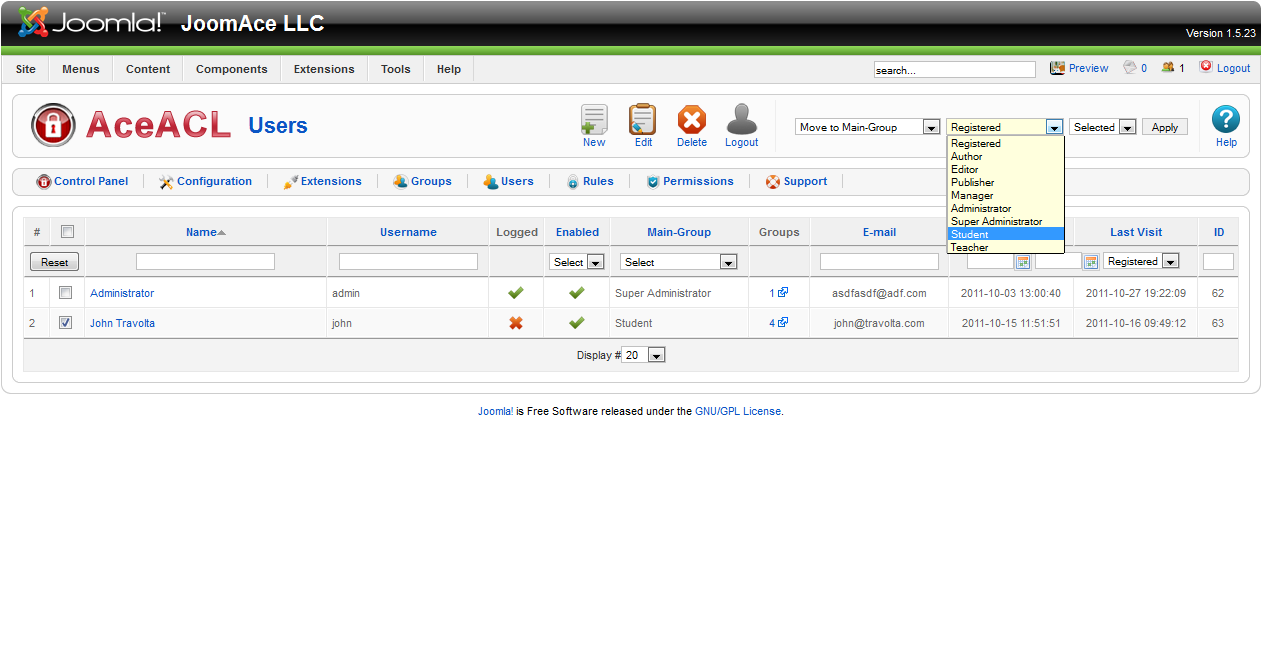The height and width of the screenshot is (667, 1263).
Task: Open the Main-Group filter Select dropdown
Action: [679, 262]
